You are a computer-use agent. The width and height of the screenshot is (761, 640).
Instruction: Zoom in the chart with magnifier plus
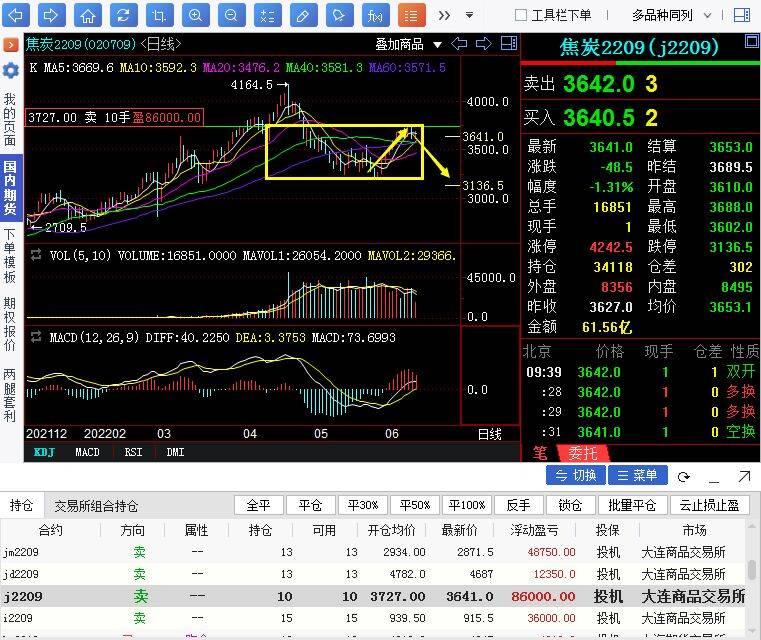(x=196, y=15)
